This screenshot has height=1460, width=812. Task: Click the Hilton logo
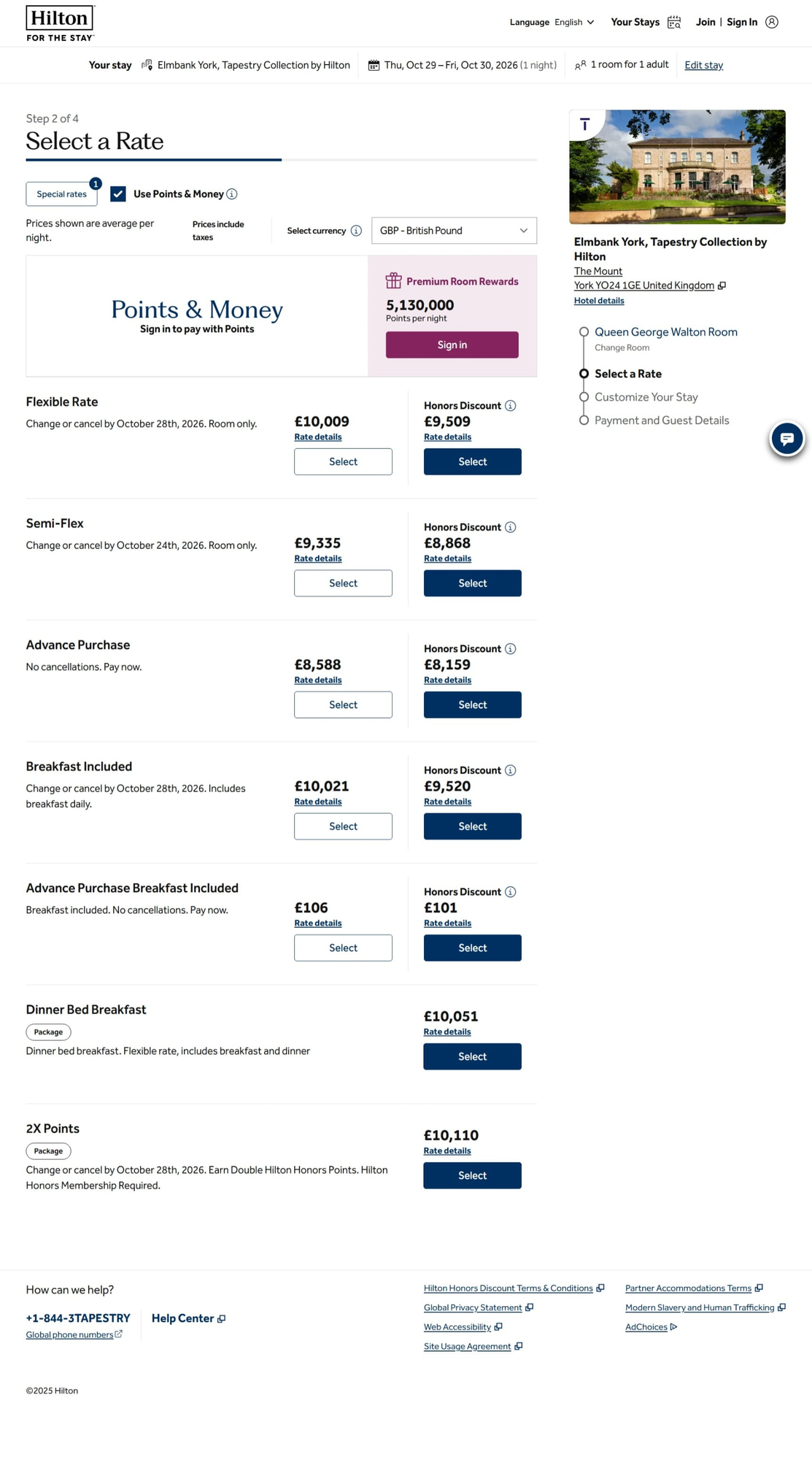point(61,23)
